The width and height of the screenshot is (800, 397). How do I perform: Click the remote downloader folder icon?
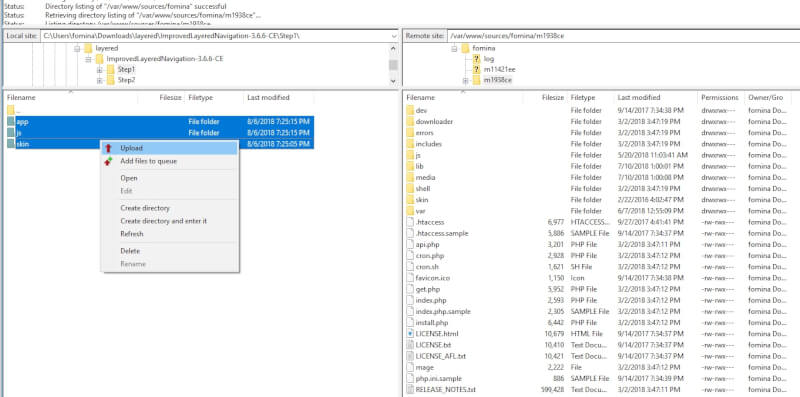pyautogui.click(x=410, y=121)
